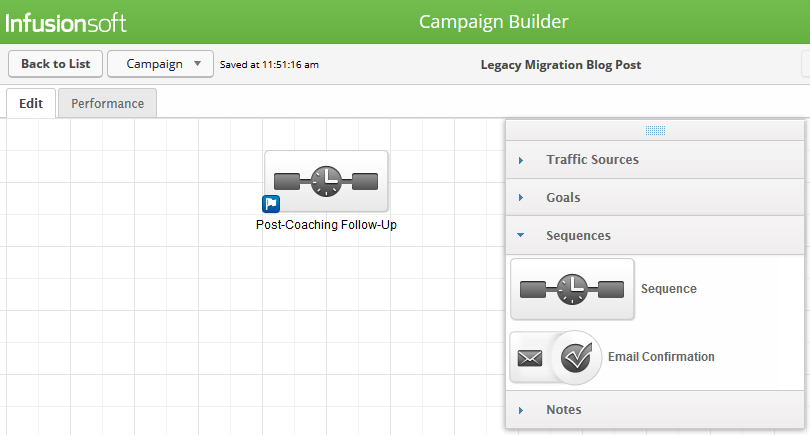Open the Performance tab
Viewport: 810px width, 435px height.
pyautogui.click(x=107, y=103)
